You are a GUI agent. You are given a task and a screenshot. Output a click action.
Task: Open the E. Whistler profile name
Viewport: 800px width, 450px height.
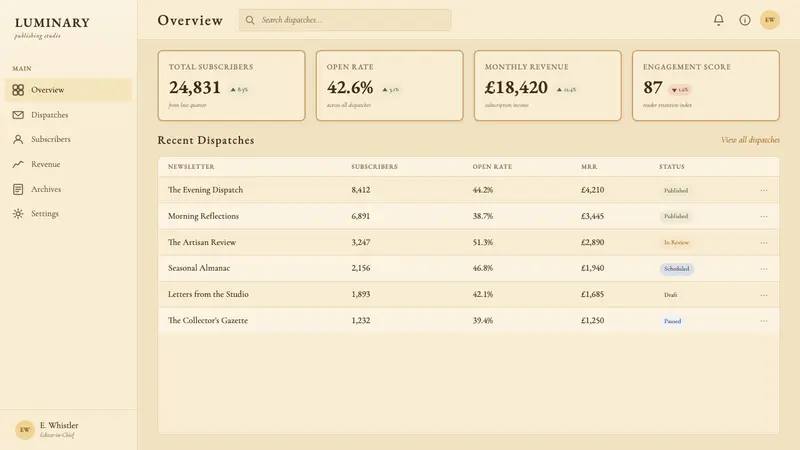59,425
